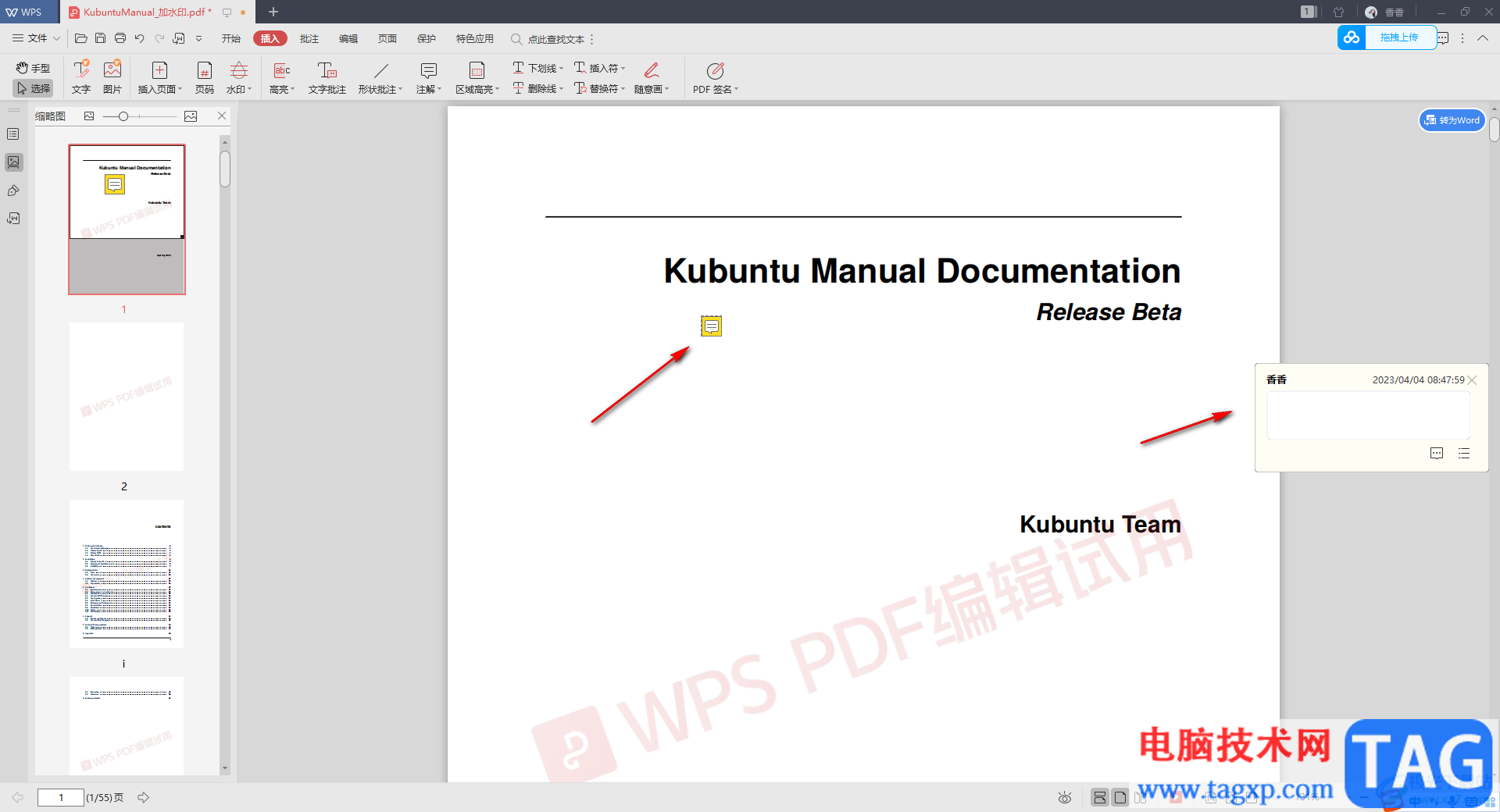Click the PDF Signature tool
The height and width of the screenshot is (812, 1500).
(x=716, y=77)
